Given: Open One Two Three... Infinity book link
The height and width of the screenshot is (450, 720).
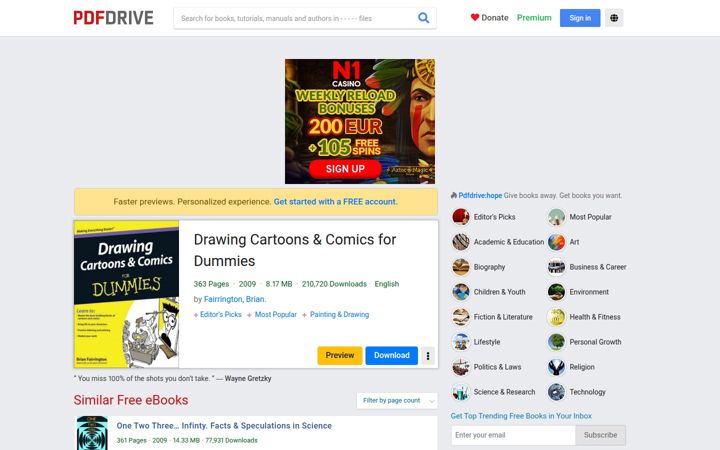Looking at the screenshot, I should point(224,426).
